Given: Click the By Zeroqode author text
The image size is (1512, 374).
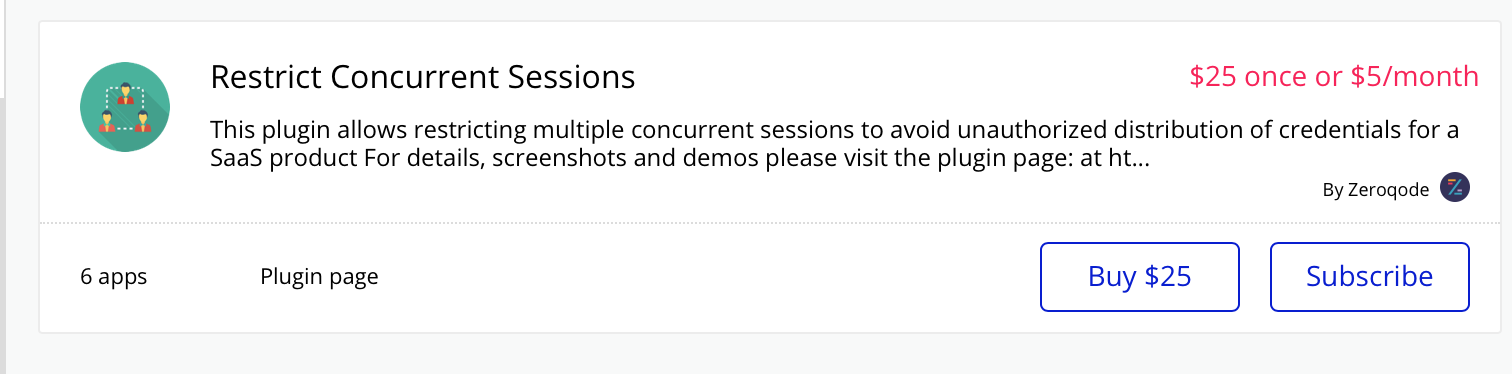Looking at the screenshot, I should tap(1376, 190).
